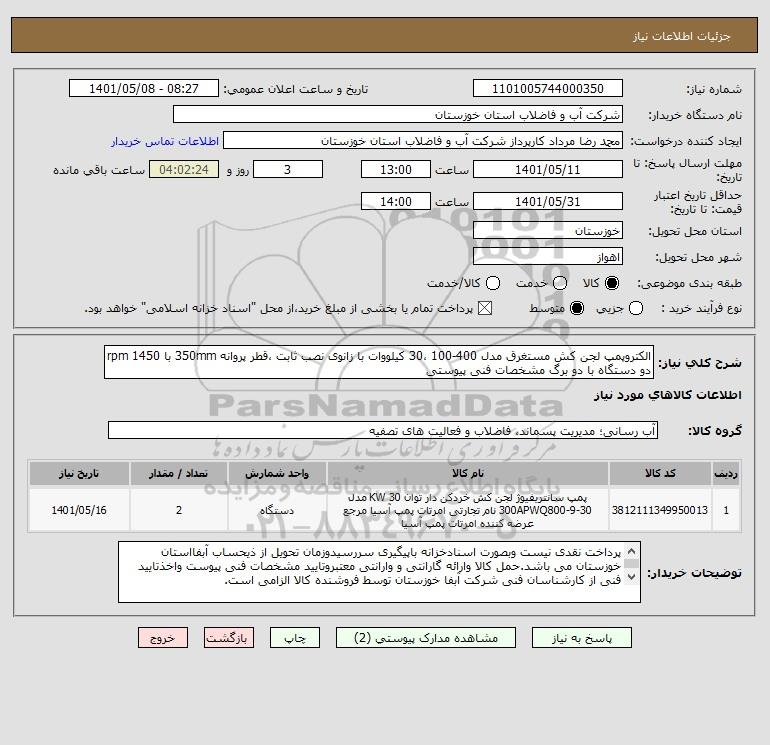Image resolution: width=770 pixels, height=745 pixels.
Task: Click the ردیف column header
Action: coord(726,473)
